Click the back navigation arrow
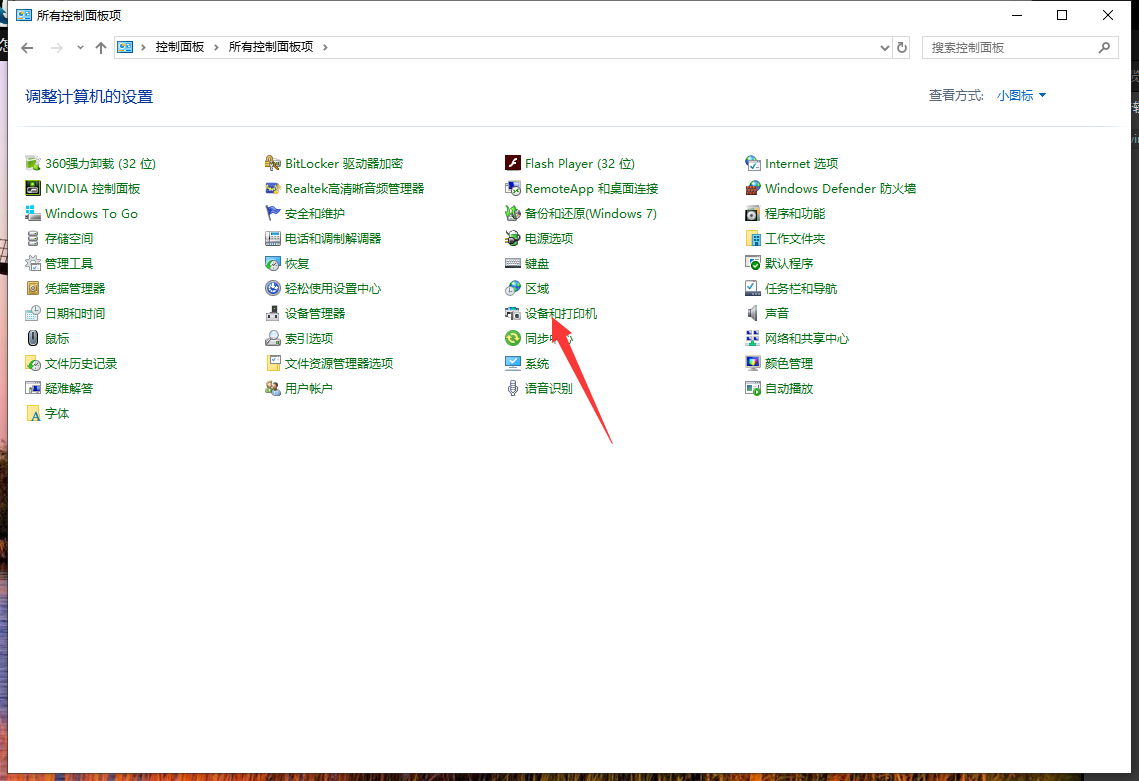The image size is (1139, 781). point(27,47)
